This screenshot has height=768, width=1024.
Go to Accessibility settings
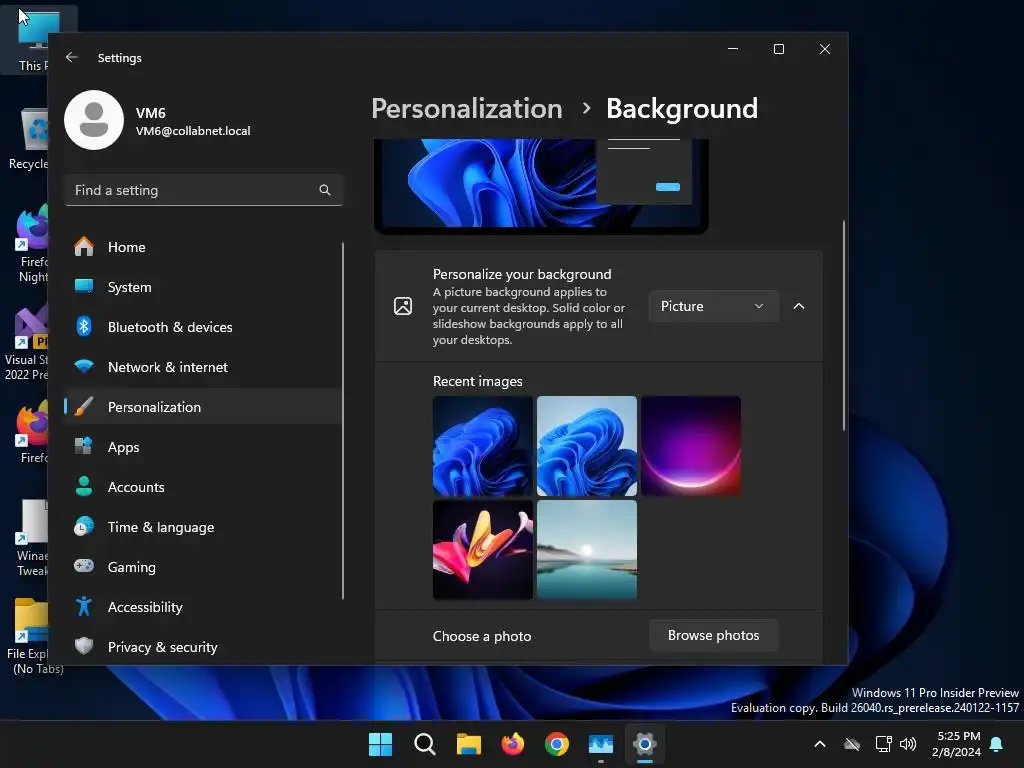[202, 607]
